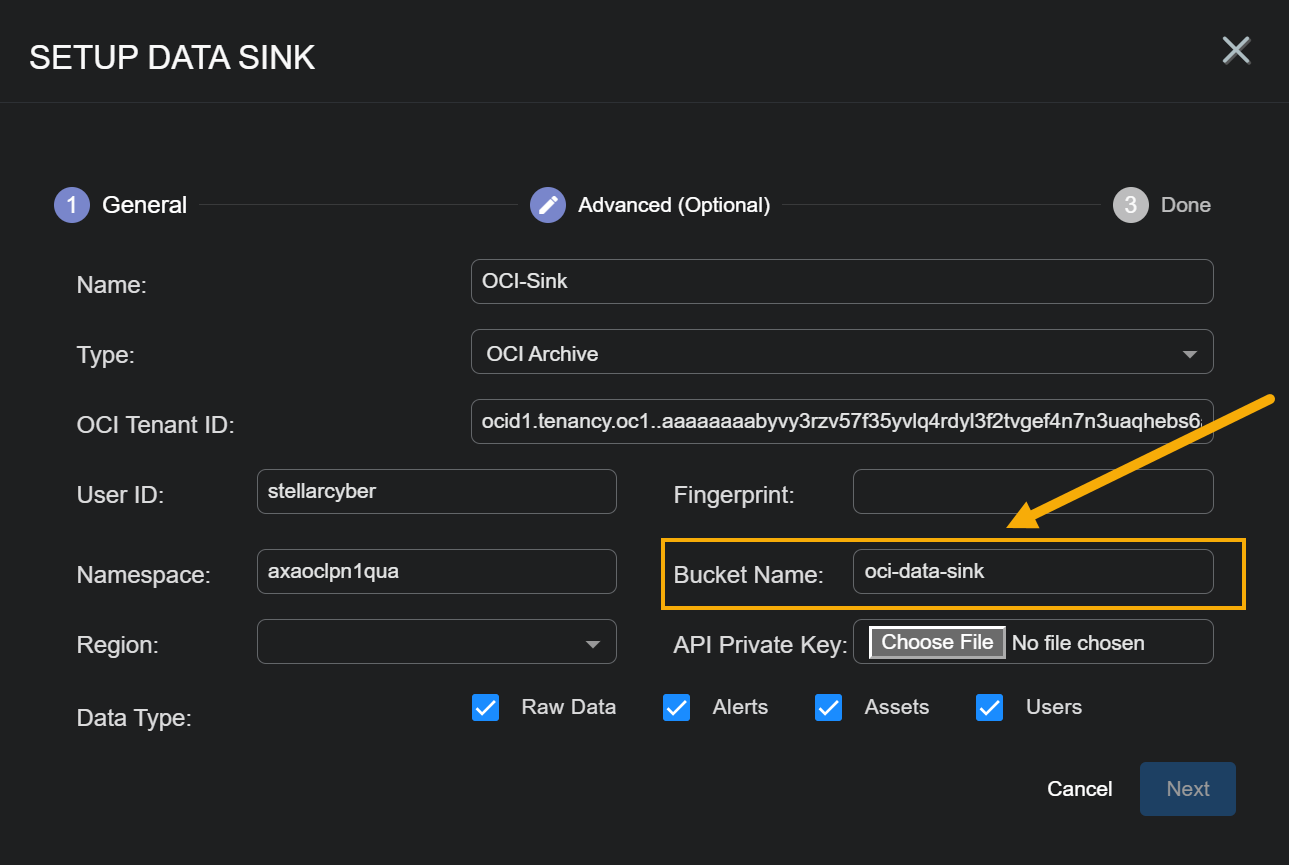Expand the Region dropdown
Viewport: 1289px width, 865px height.
click(x=436, y=643)
